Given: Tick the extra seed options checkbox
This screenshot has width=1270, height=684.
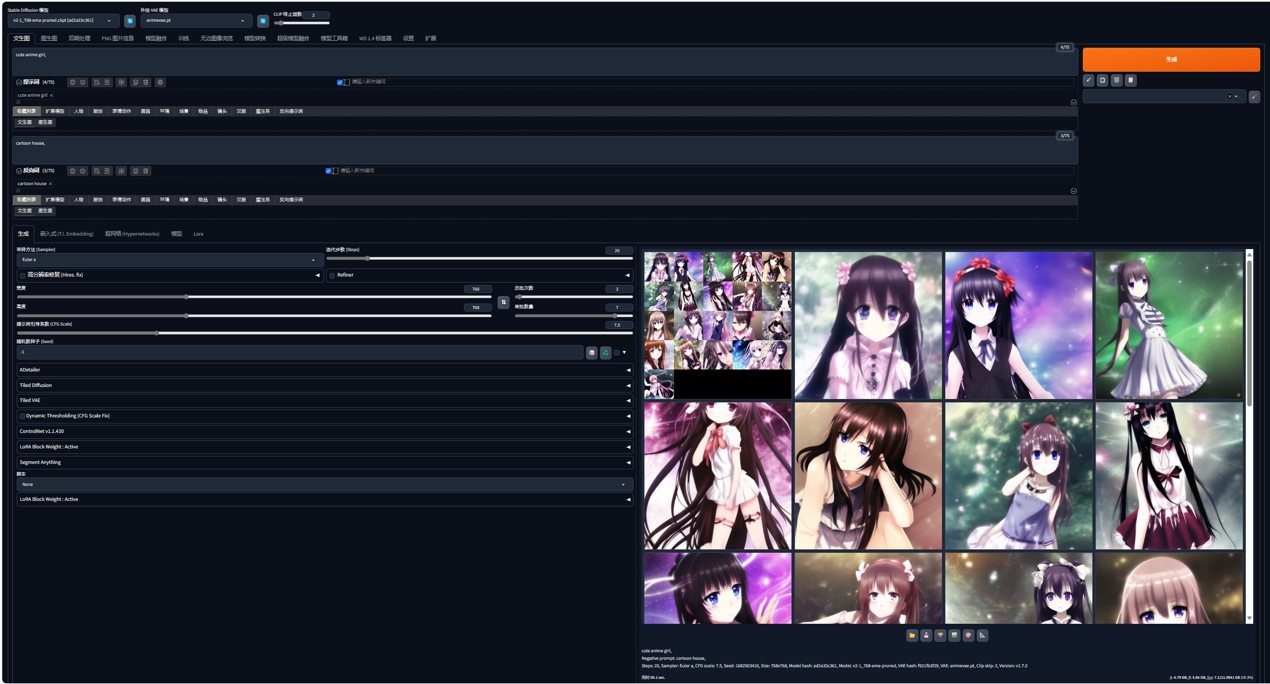Looking at the screenshot, I should 617,352.
